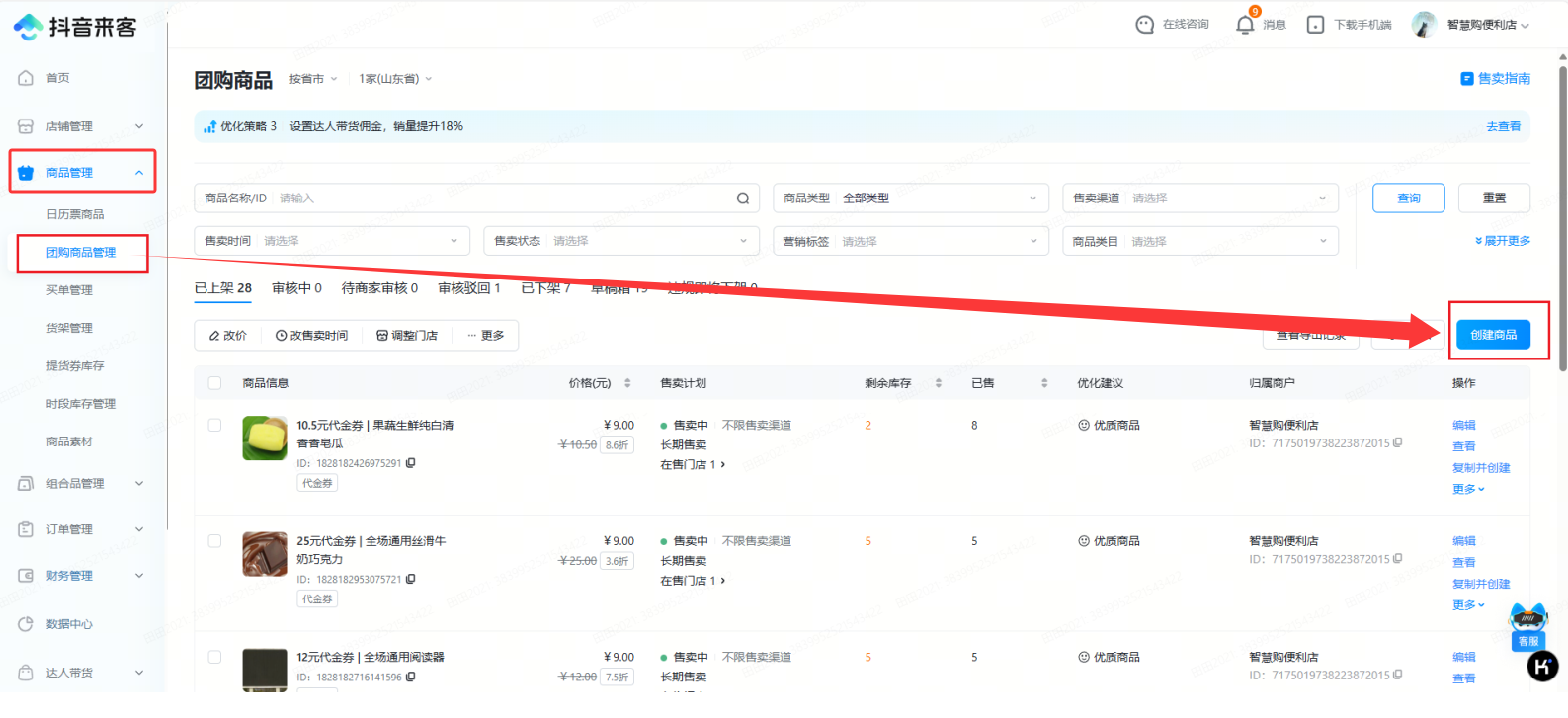Click the home icon in sidebar
1568x718 pixels.
26,78
